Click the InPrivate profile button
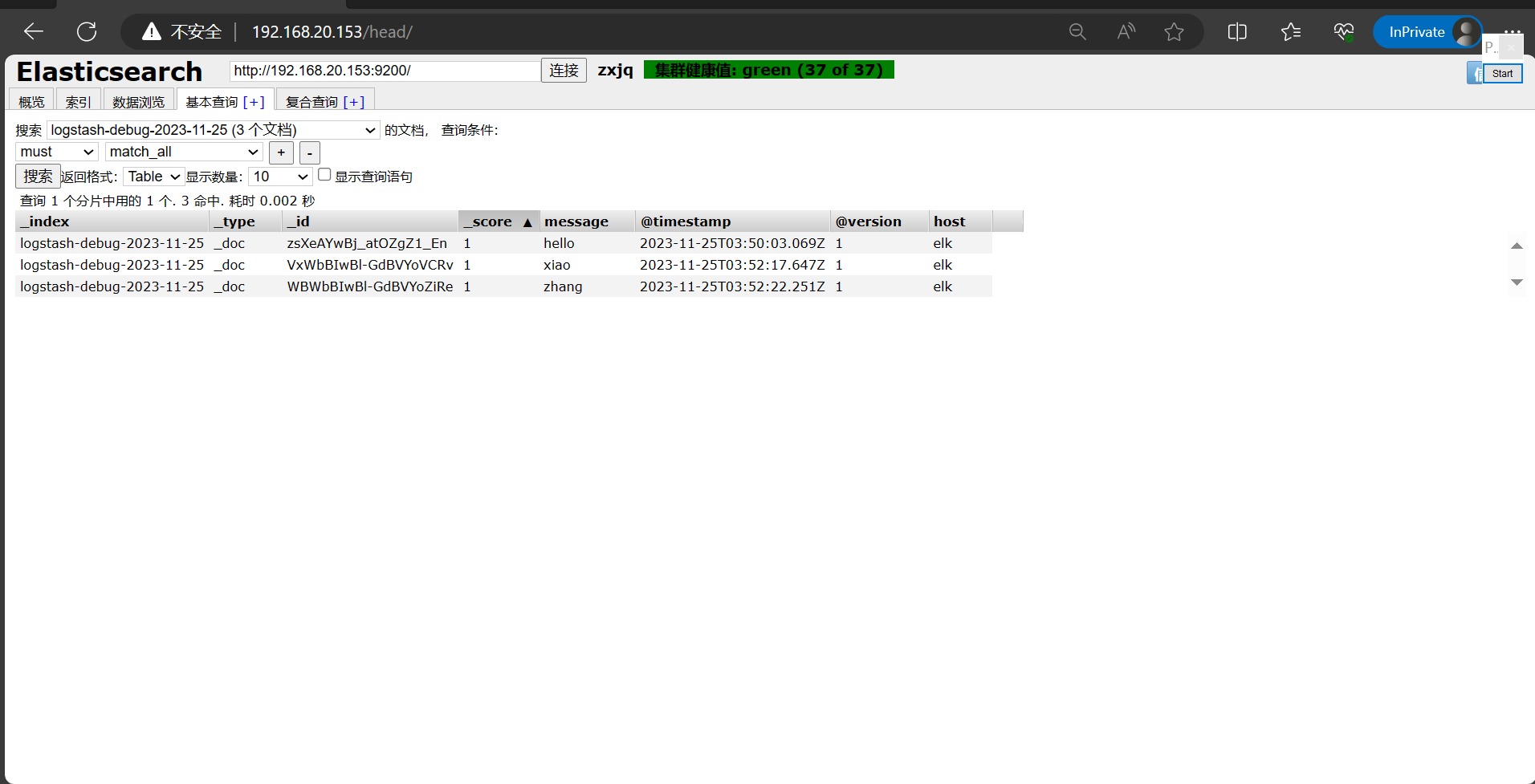Screen dimensions: 1535x784 click(x=1427, y=32)
